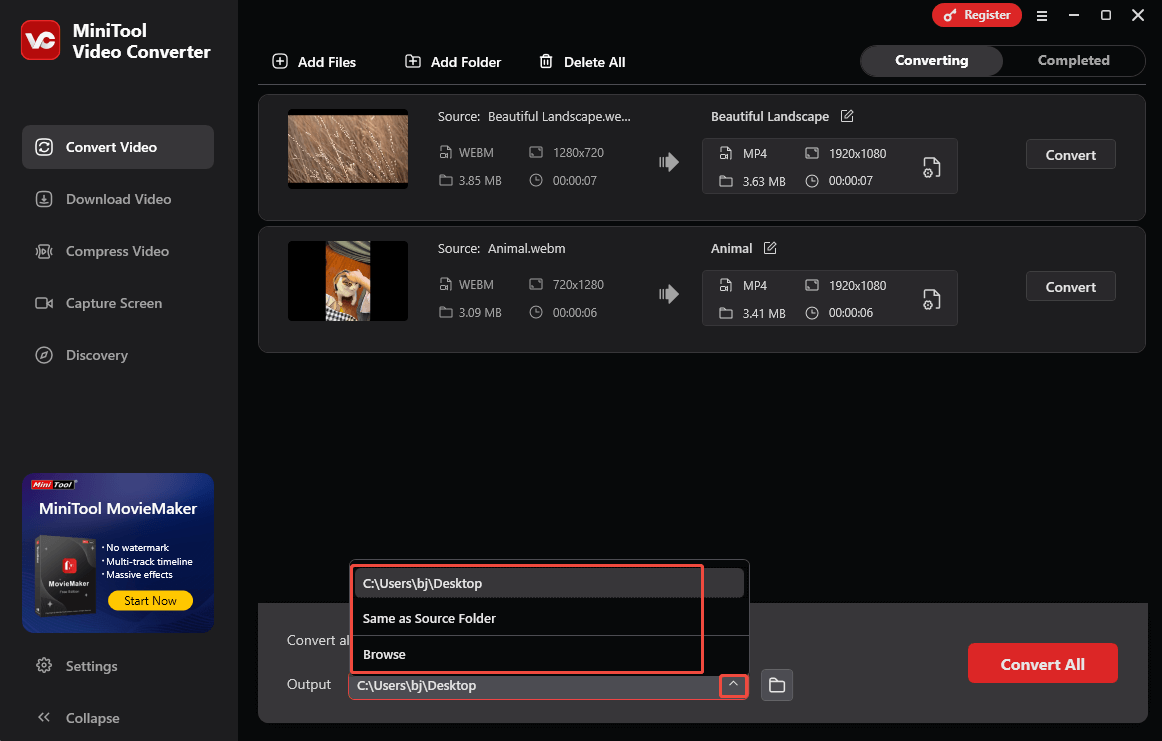The width and height of the screenshot is (1162, 741).
Task: Collapse the left sidebar
Action: pyautogui.click(x=78, y=717)
